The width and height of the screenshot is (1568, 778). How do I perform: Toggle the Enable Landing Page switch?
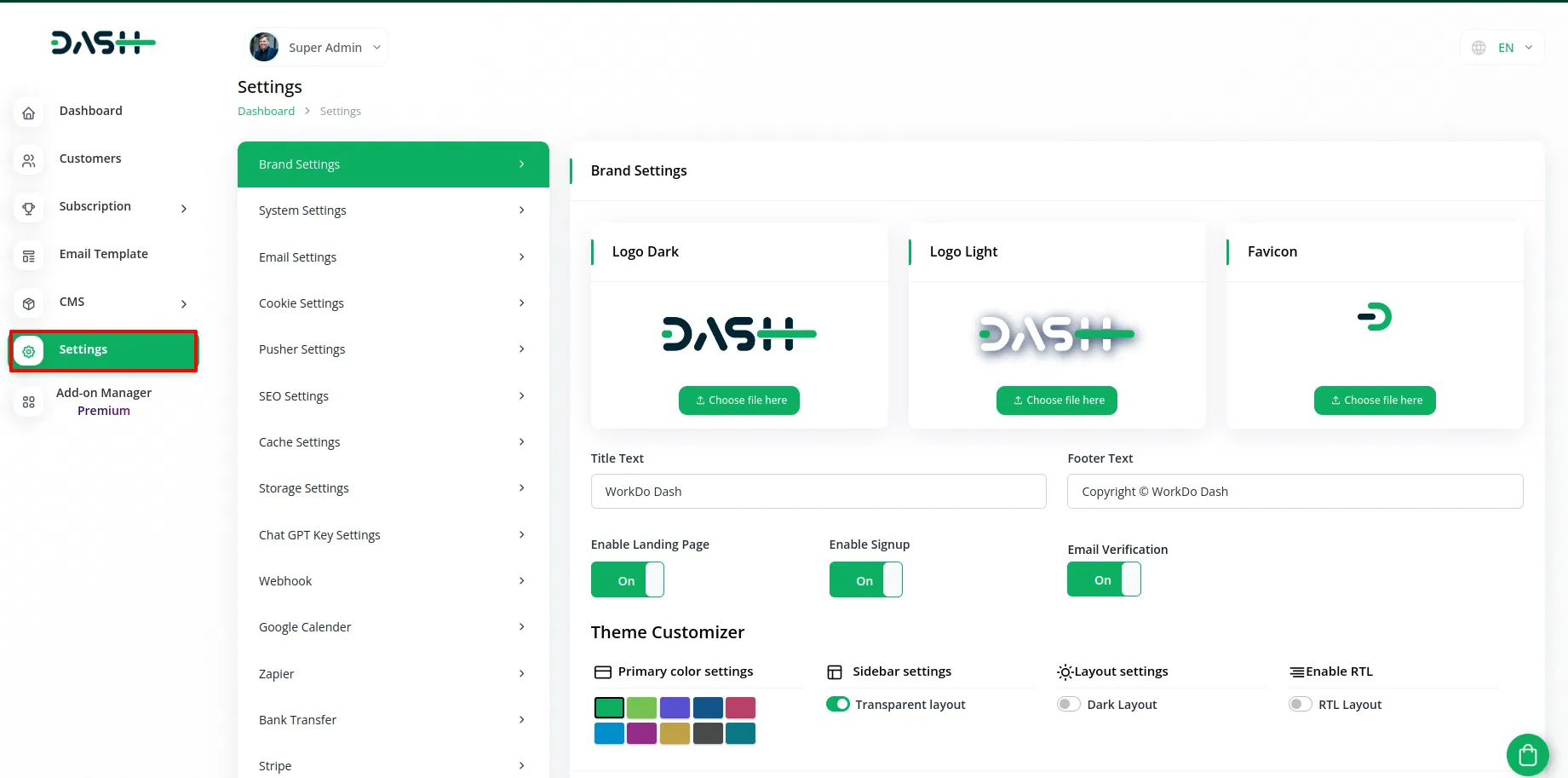[x=627, y=579]
